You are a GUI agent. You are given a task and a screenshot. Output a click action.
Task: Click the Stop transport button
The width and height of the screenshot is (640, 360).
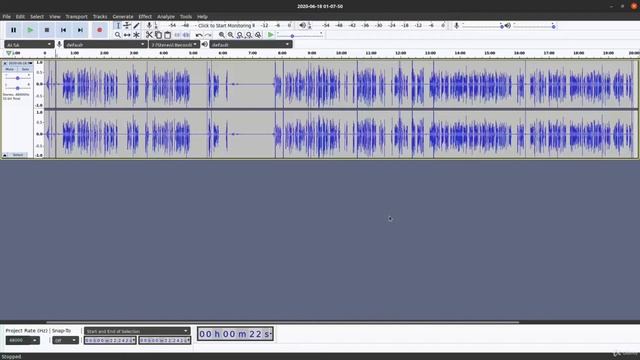pos(47,30)
